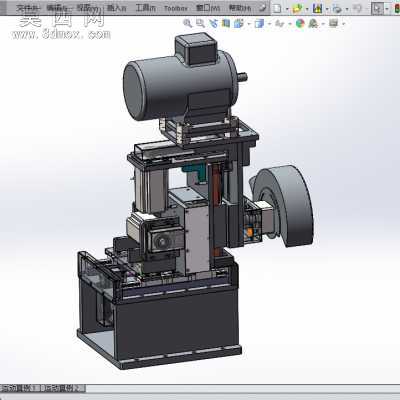Viewport: 400px width, 400px height.
Task: Click the View Settings monitor icon
Action: click(333, 23)
